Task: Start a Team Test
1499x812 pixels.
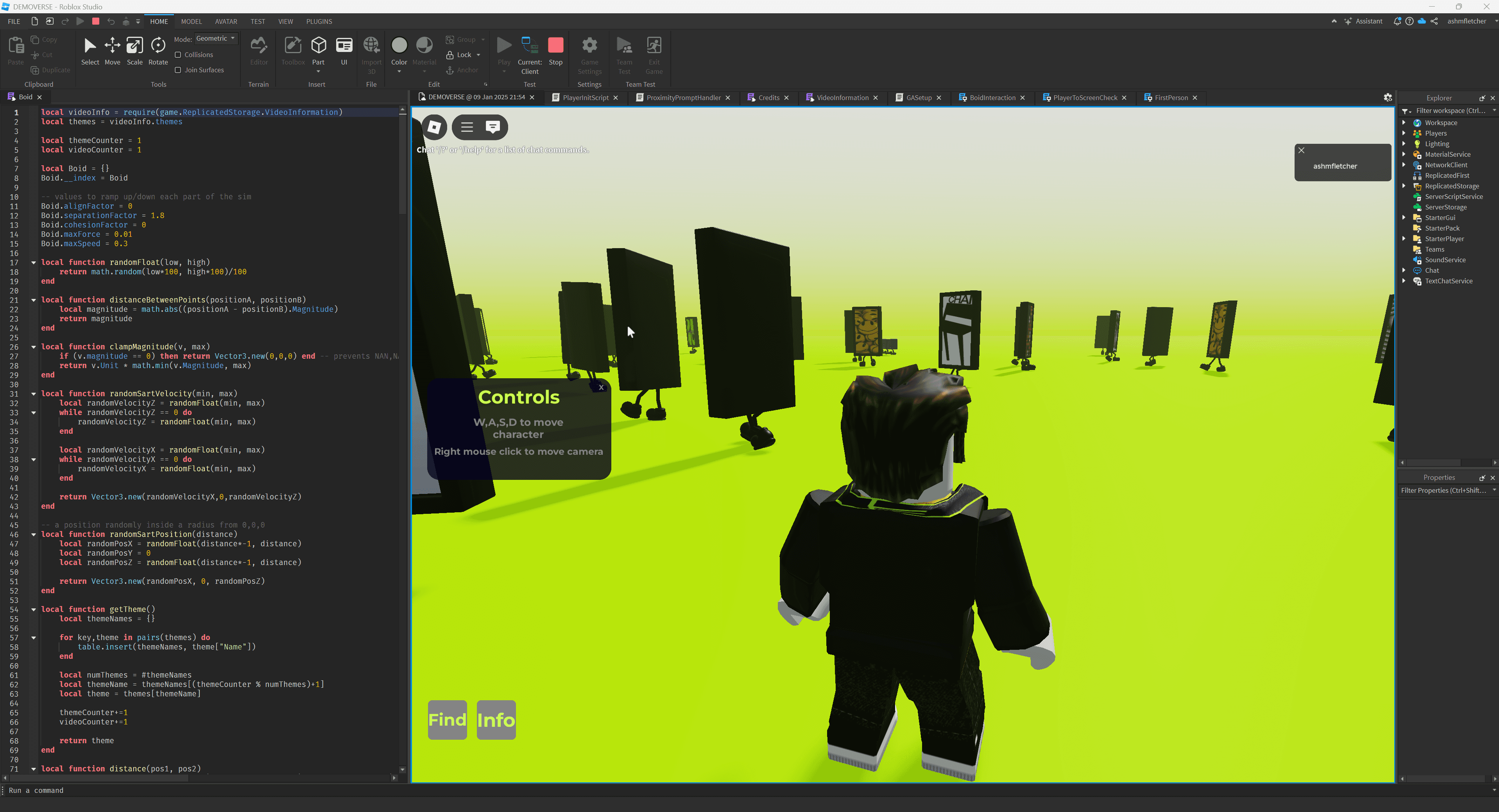Action: (x=624, y=55)
